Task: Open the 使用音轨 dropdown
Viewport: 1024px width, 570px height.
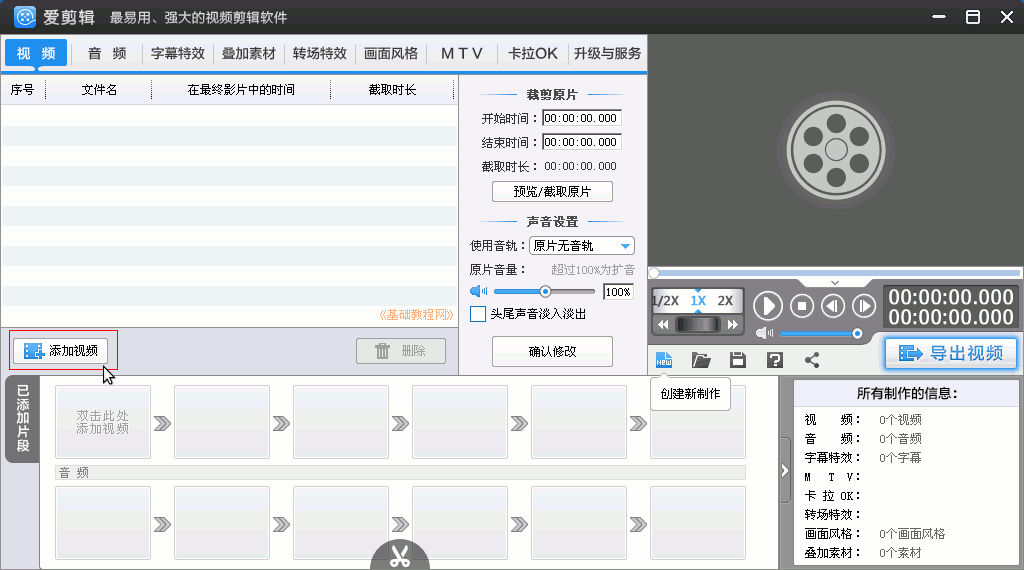Action: [582, 246]
